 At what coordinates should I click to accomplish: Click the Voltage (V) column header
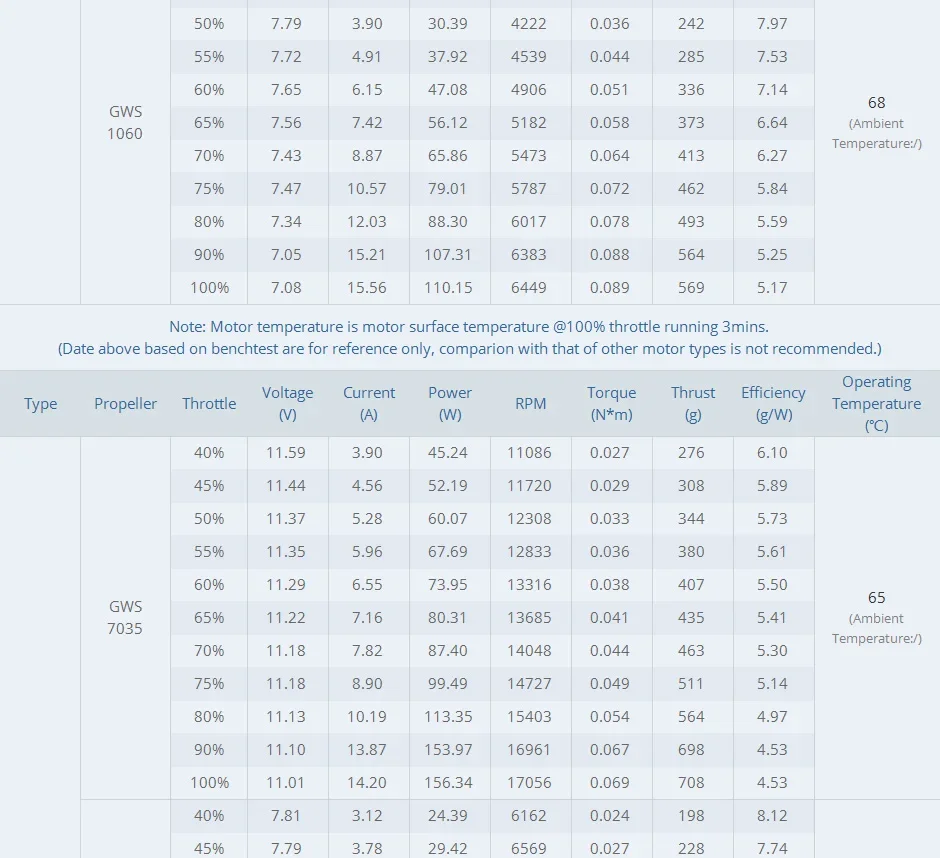tap(287, 404)
